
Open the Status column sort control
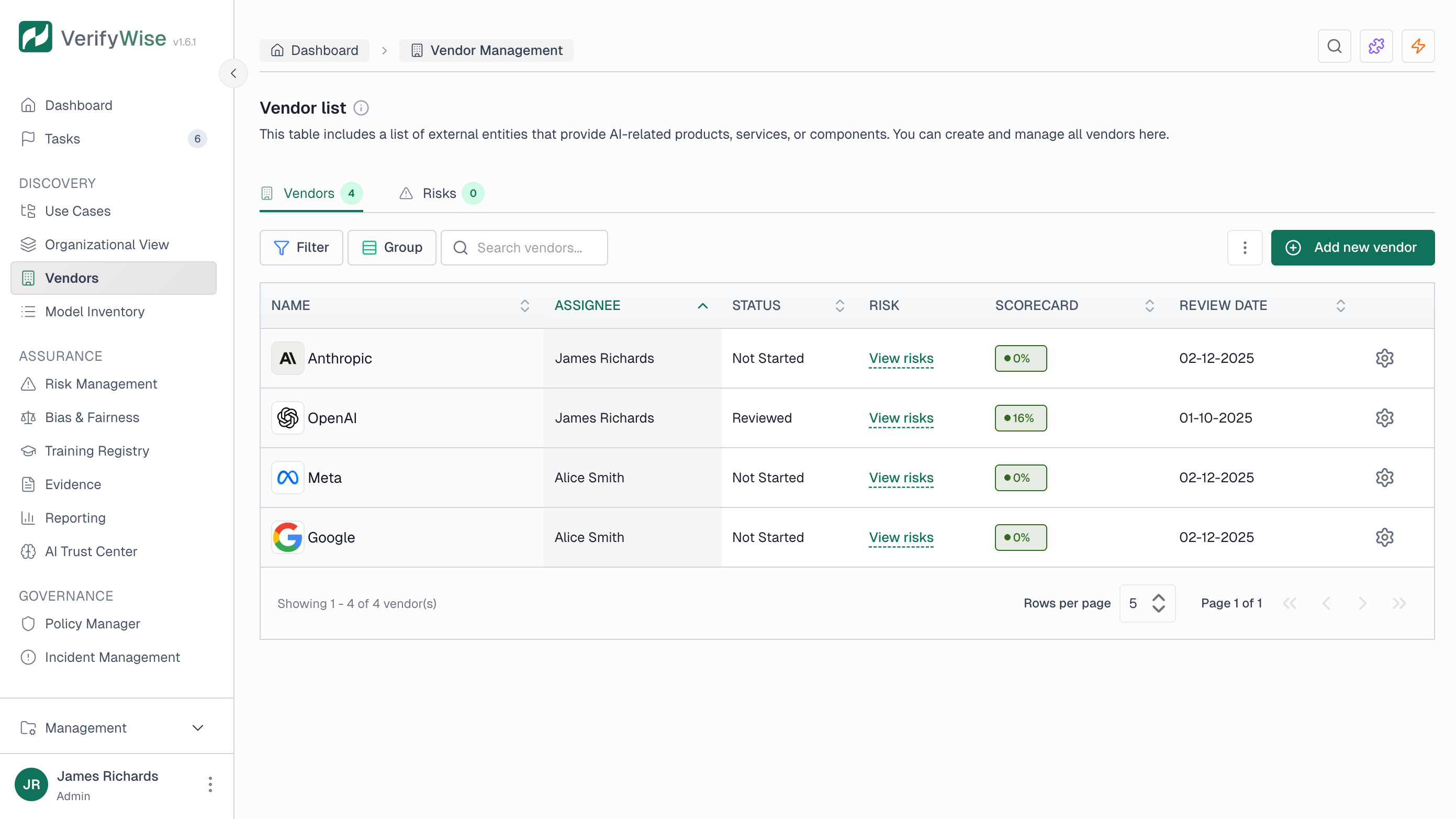click(x=840, y=305)
